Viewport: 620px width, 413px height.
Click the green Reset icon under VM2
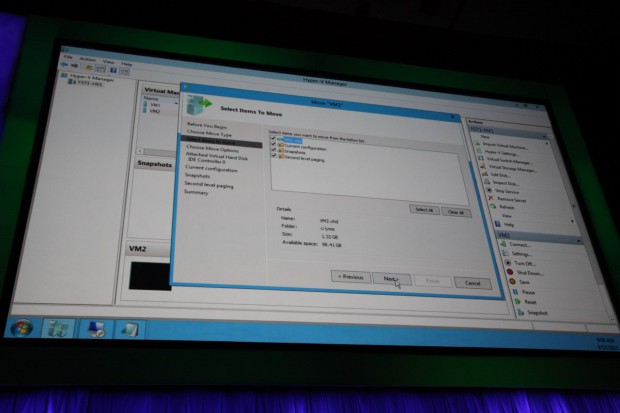(518, 301)
